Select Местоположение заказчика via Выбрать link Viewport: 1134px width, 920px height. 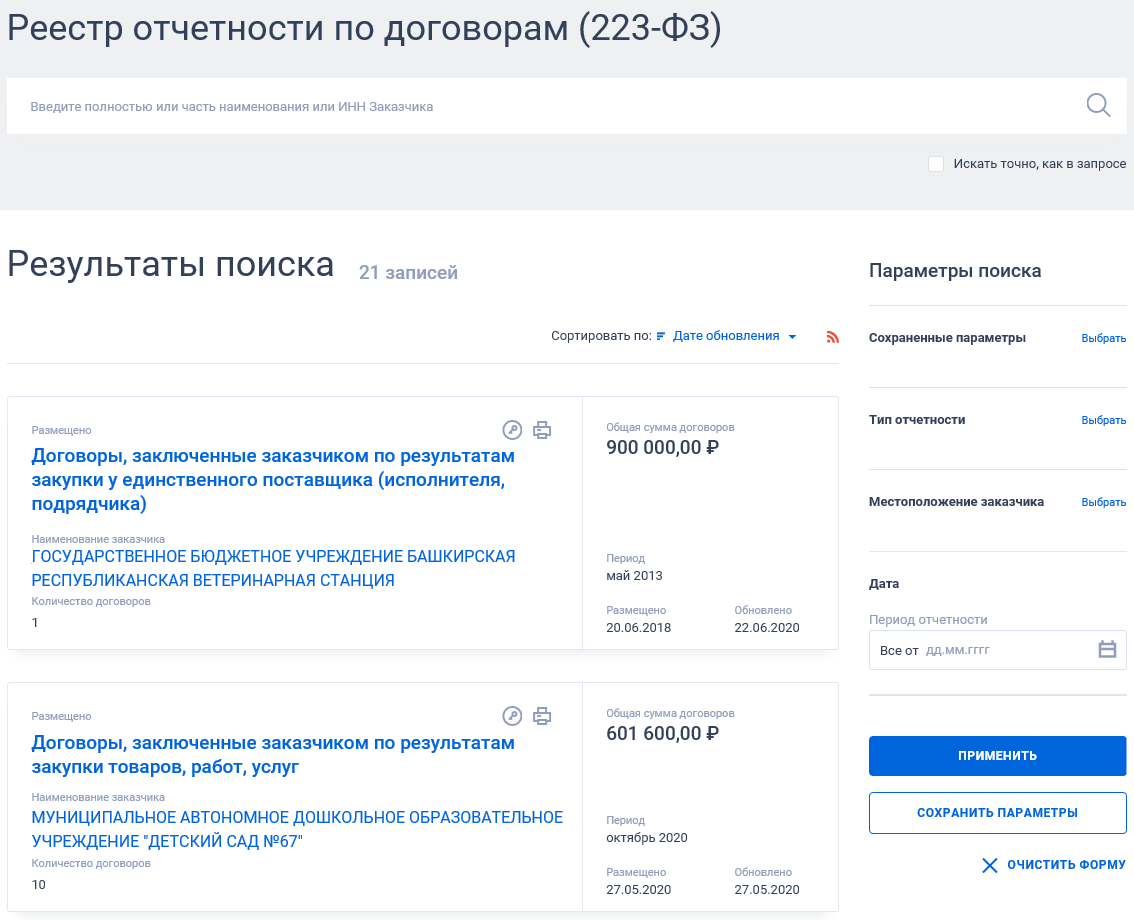pyautogui.click(x=1104, y=502)
